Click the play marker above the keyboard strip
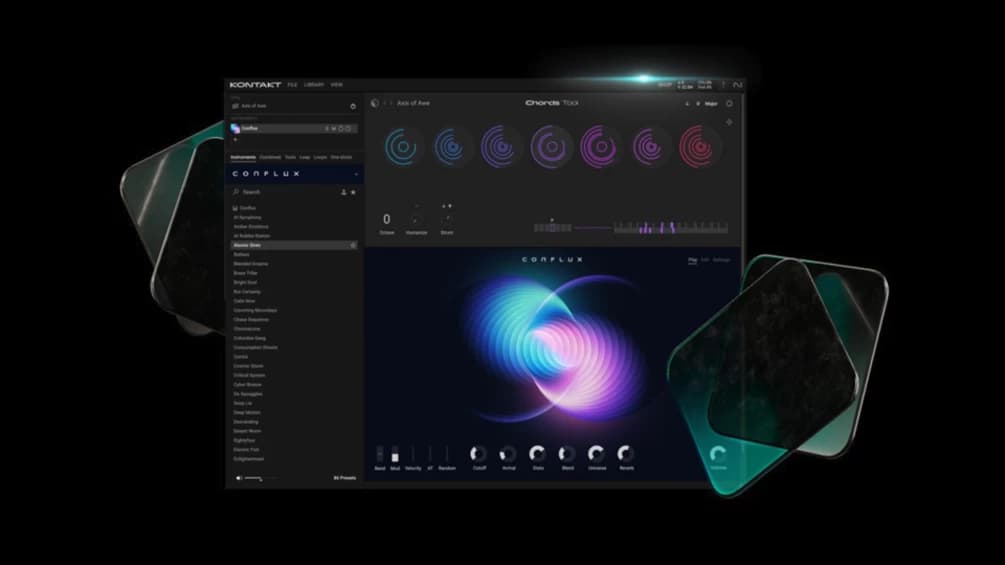This screenshot has width=1005, height=565. [x=552, y=220]
